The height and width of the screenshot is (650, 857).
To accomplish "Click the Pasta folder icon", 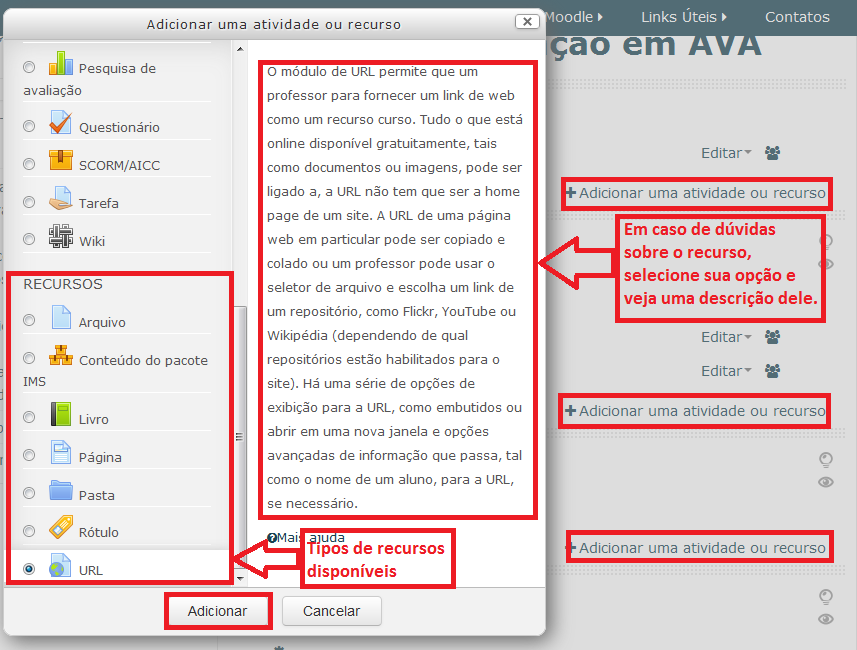I will [61, 493].
